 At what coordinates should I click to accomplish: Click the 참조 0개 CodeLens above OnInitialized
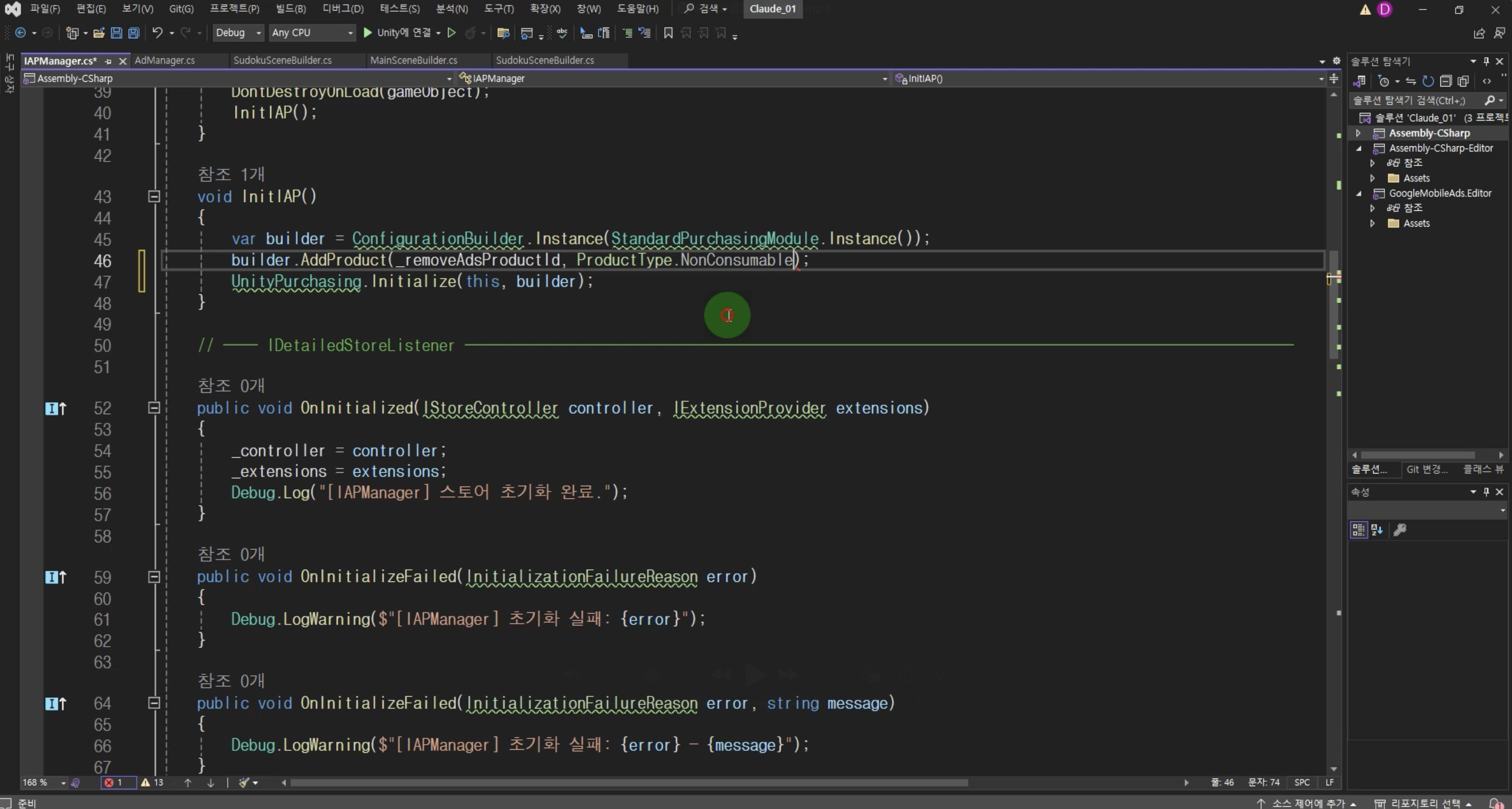231,386
